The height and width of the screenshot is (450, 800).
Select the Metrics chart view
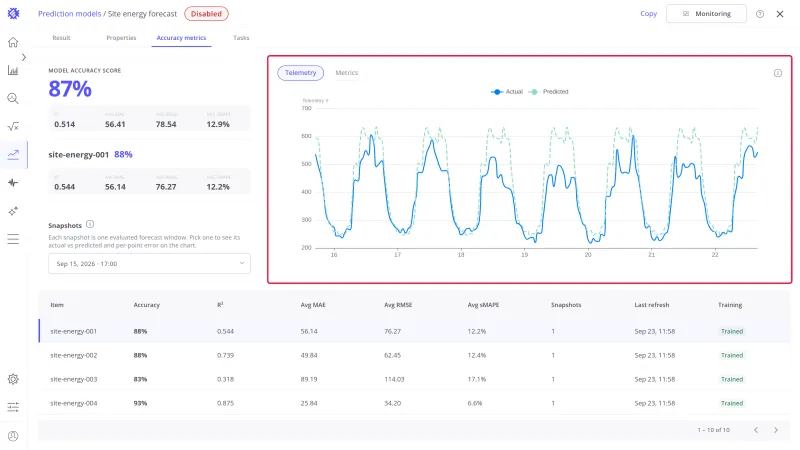(346, 73)
